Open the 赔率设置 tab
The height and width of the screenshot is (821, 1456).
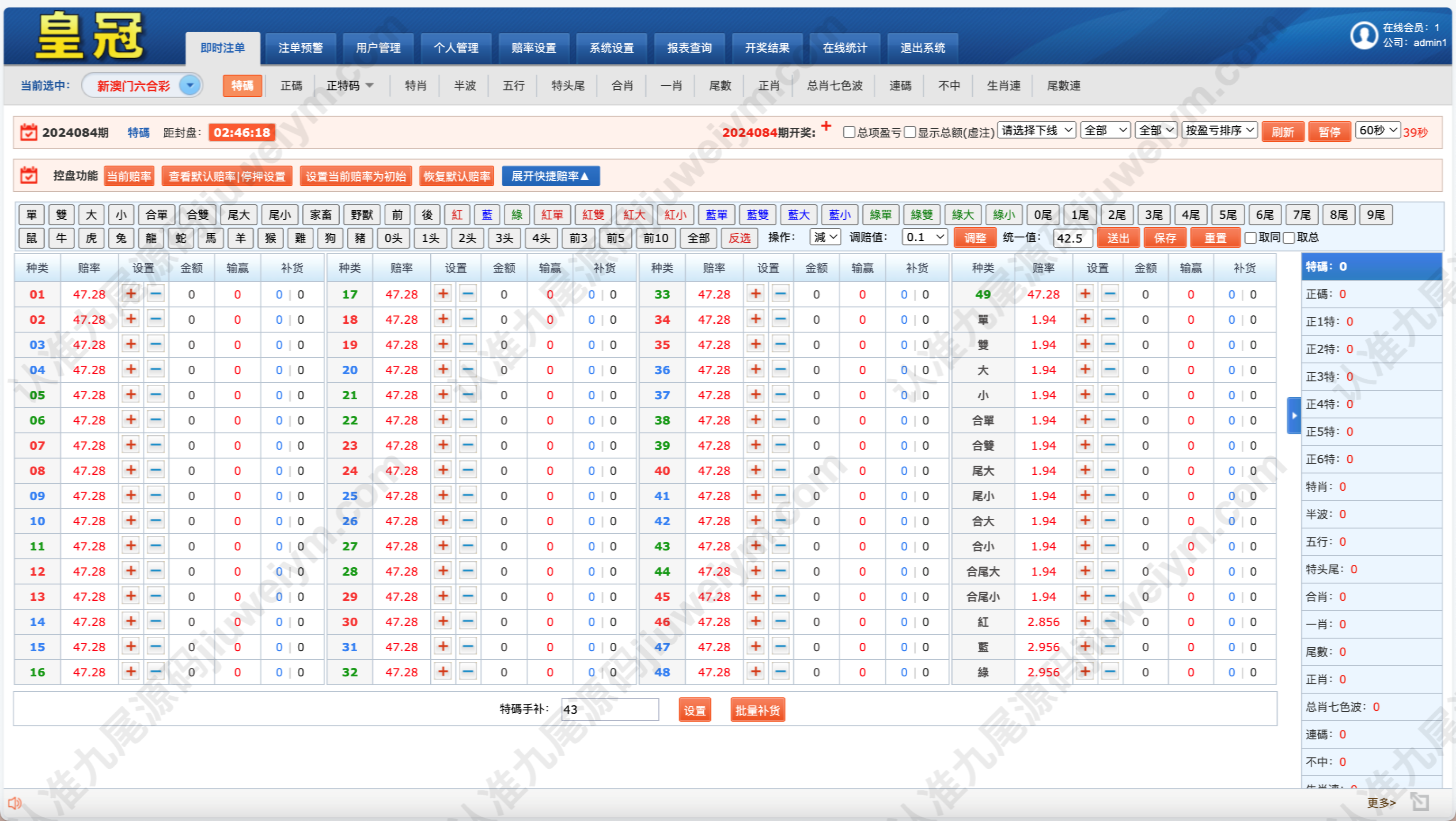click(x=533, y=48)
